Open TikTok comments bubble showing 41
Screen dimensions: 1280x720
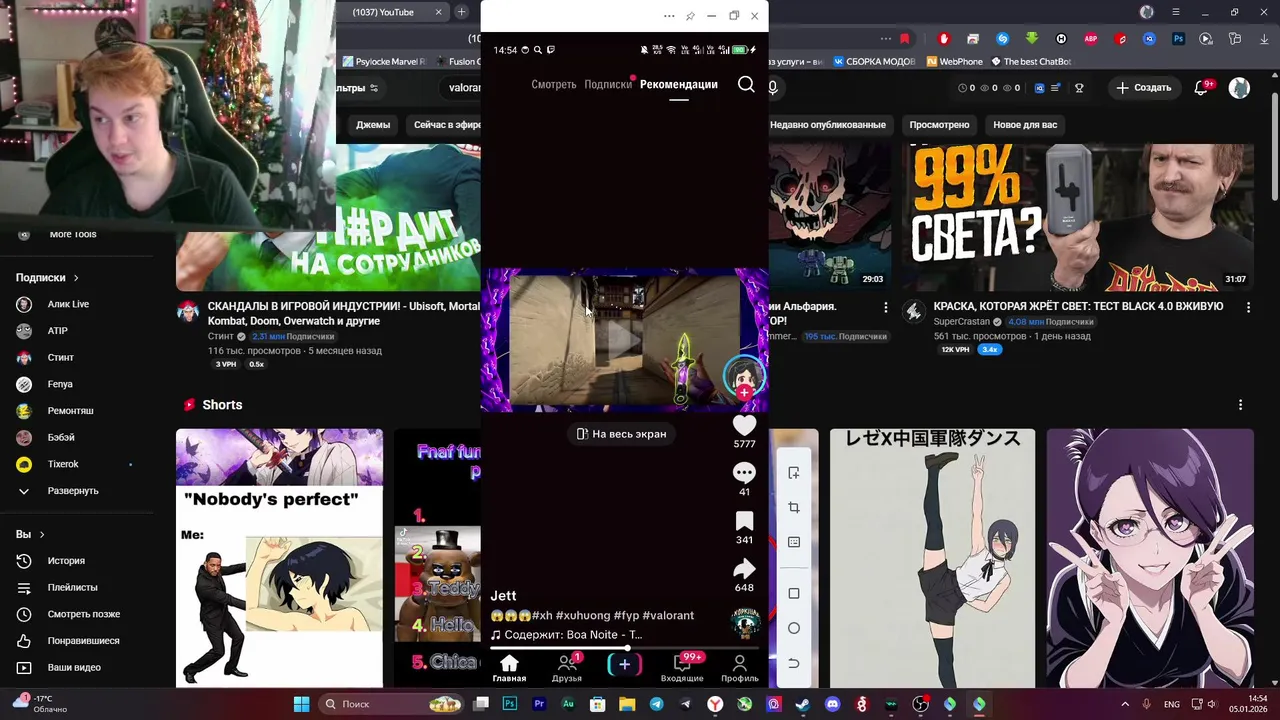point(744,473)
